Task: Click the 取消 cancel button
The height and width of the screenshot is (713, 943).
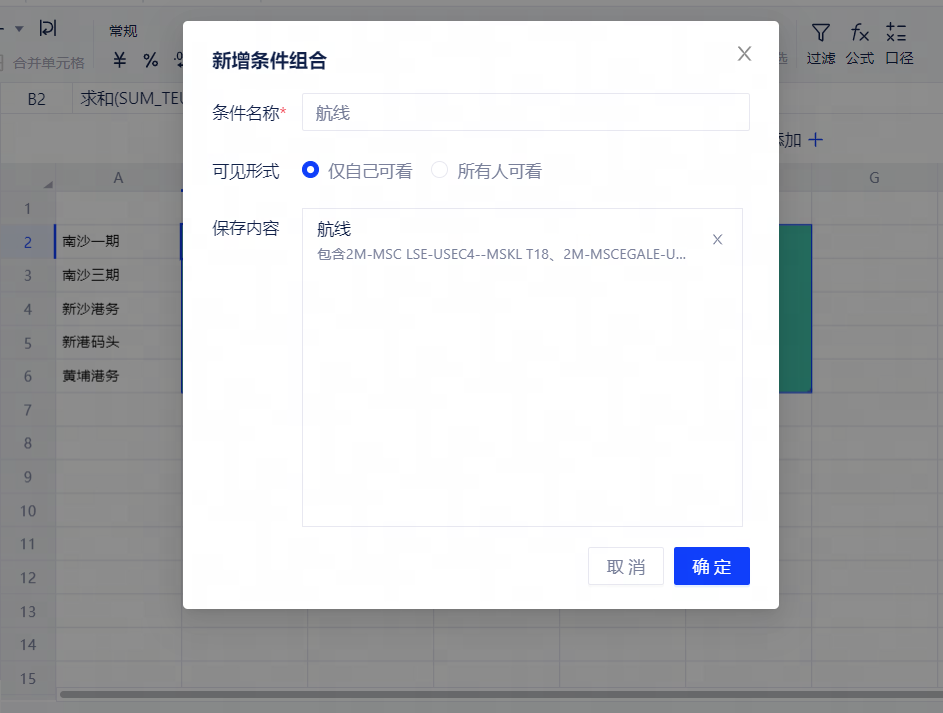Action: tap(625, 566)
